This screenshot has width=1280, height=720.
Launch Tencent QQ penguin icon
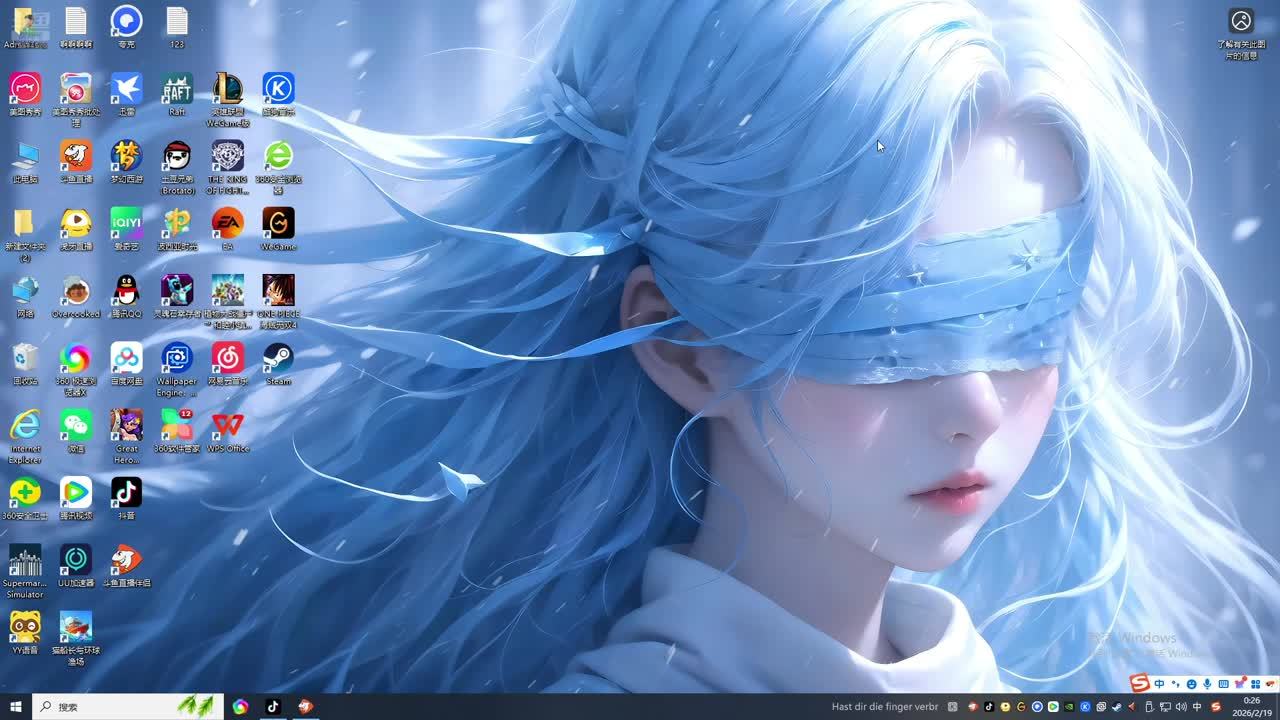pyautogui.click(x=126, y=292)
